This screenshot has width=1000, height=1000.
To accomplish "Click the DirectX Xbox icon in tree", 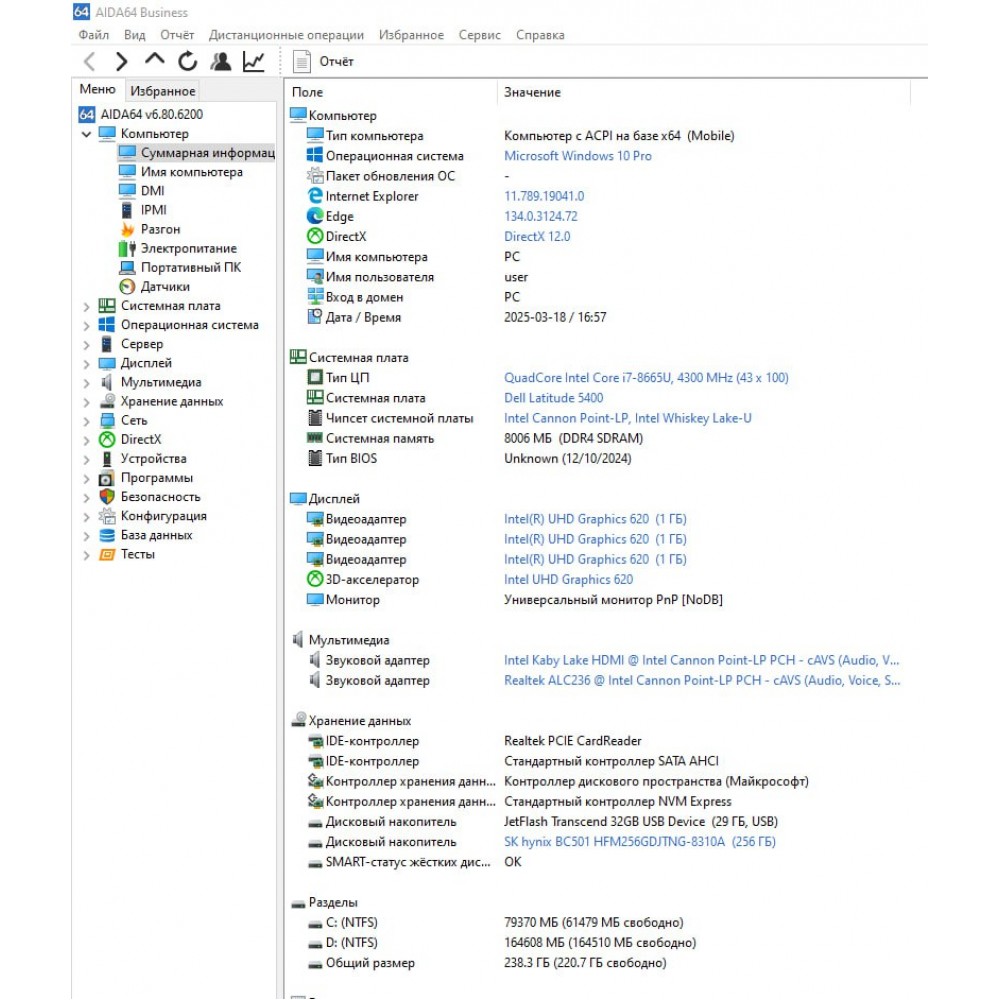I will (x=107, y=439).
